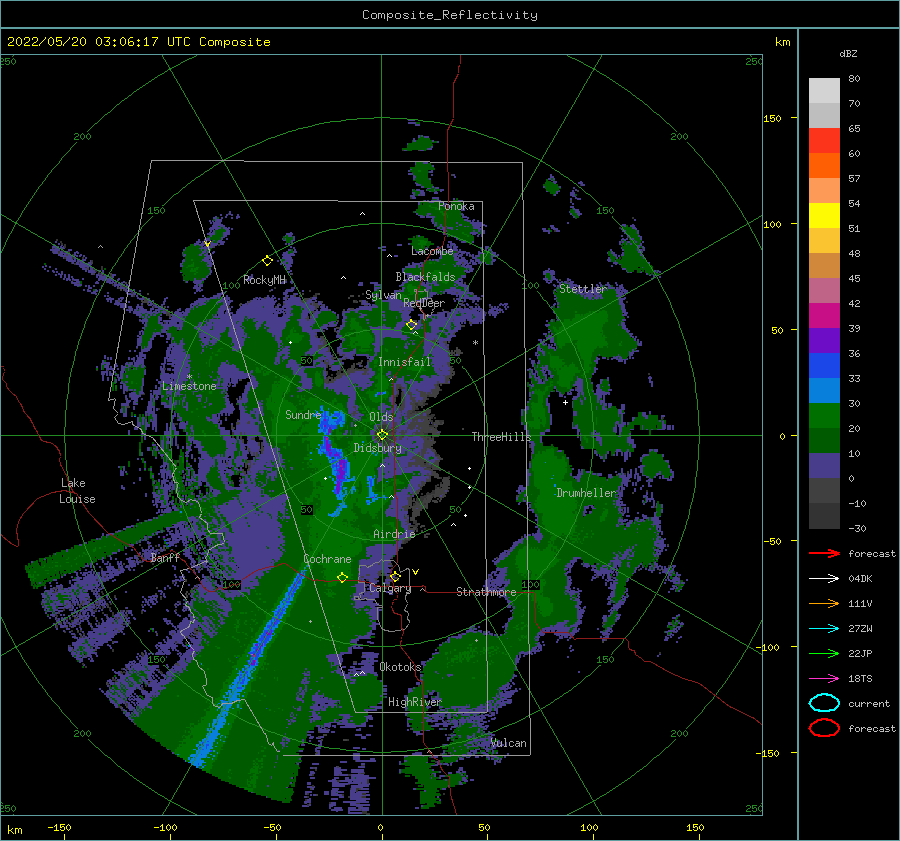
Task: Click the 'Innisfail' city label
Action: pyautogui.click(x=404, y=362)
